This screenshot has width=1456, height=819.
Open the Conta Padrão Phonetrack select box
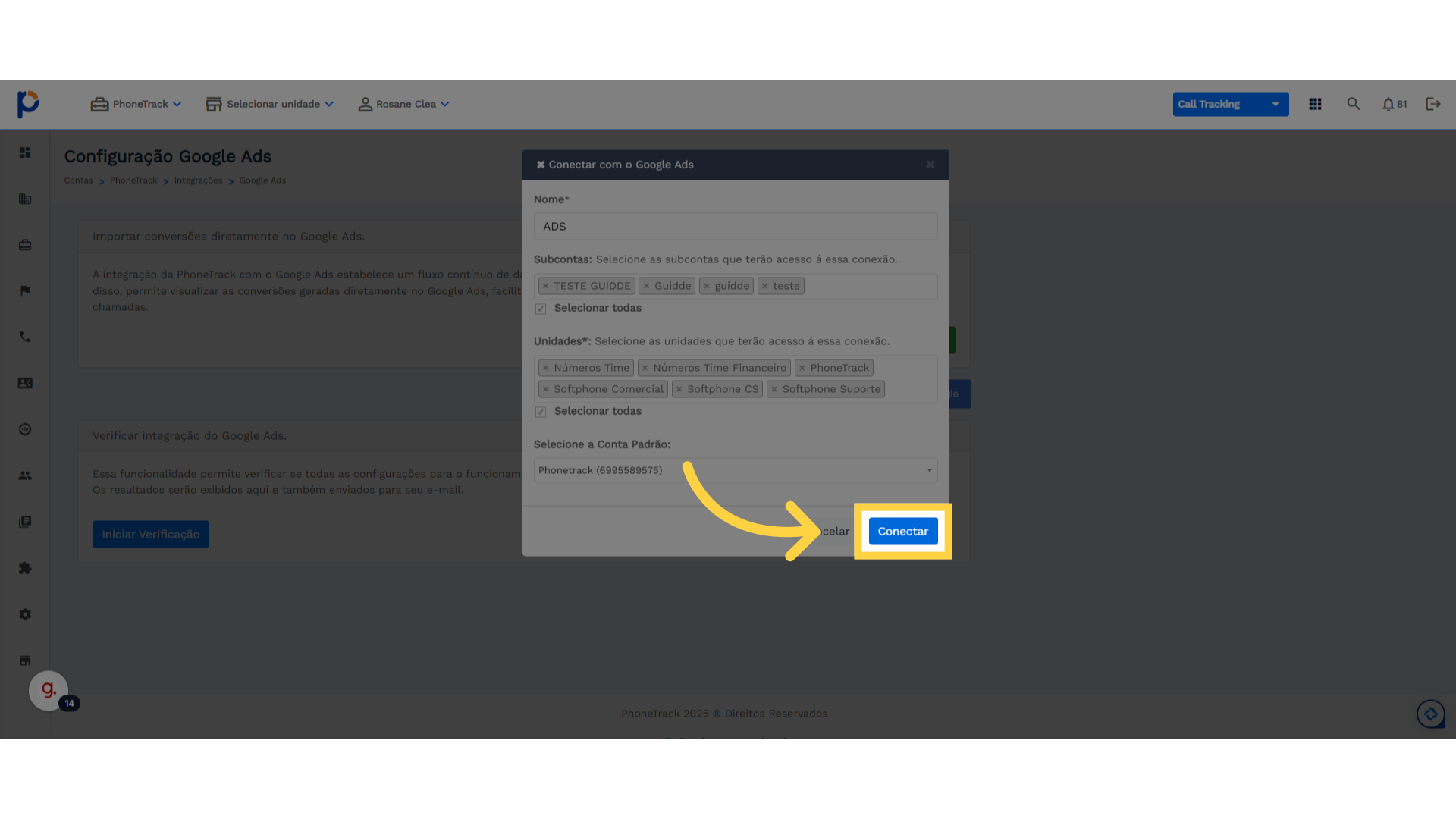tap(735, 470)
